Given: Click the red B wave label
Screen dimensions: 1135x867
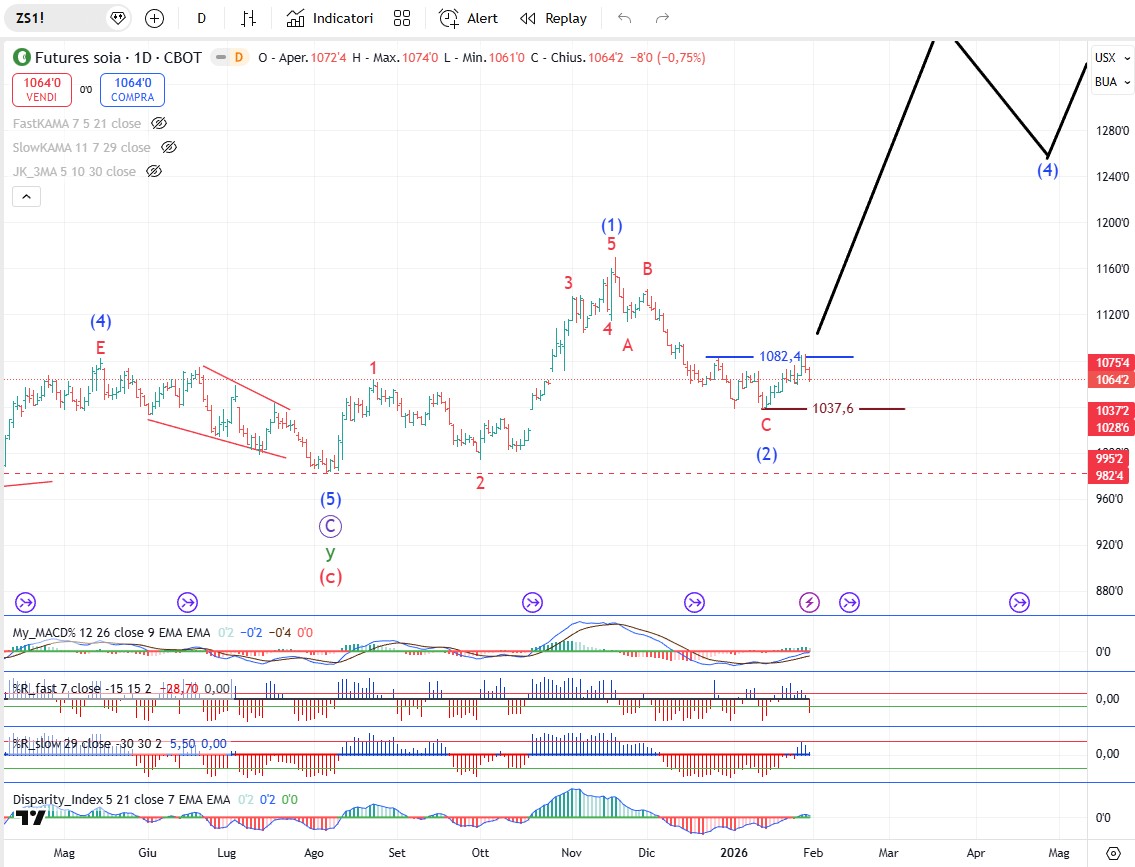Looking at the screenshot, I should click(x=647, y=268).
